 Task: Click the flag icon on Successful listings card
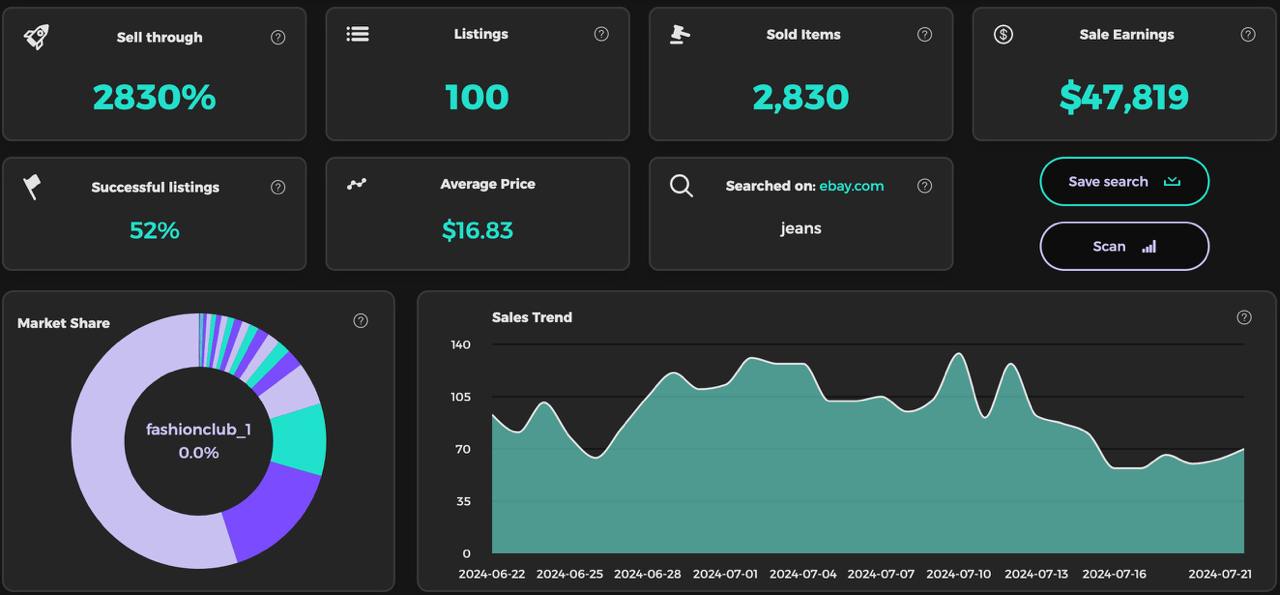point(33,187)
